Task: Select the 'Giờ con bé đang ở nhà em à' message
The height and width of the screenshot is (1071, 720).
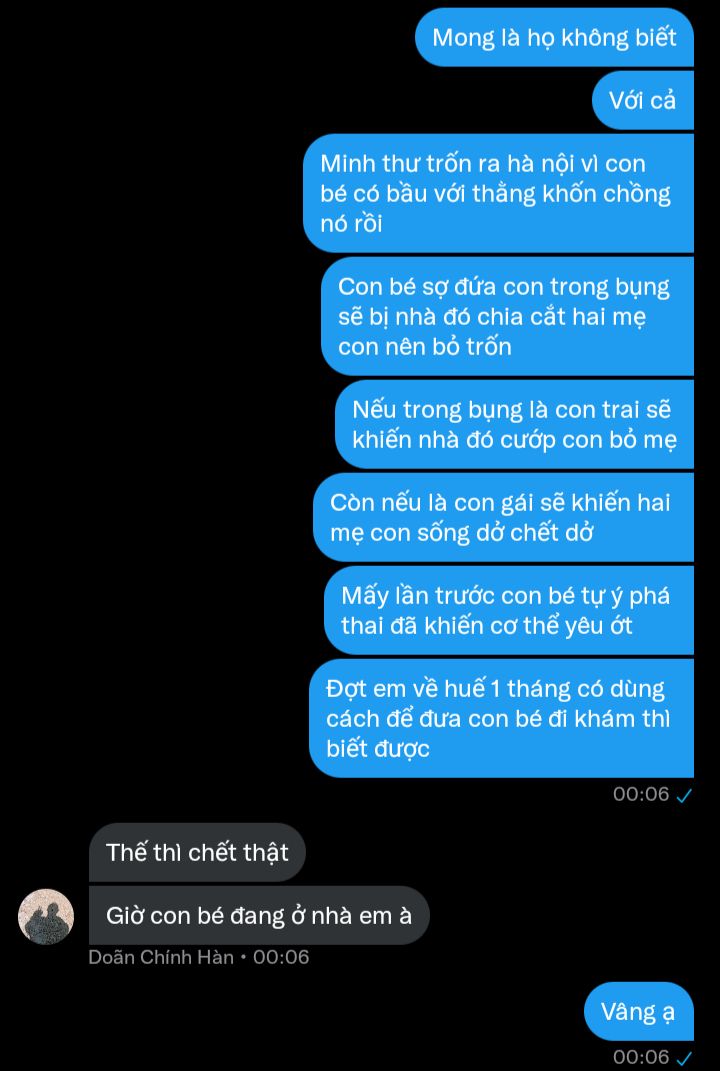Action: click(259, 915)
